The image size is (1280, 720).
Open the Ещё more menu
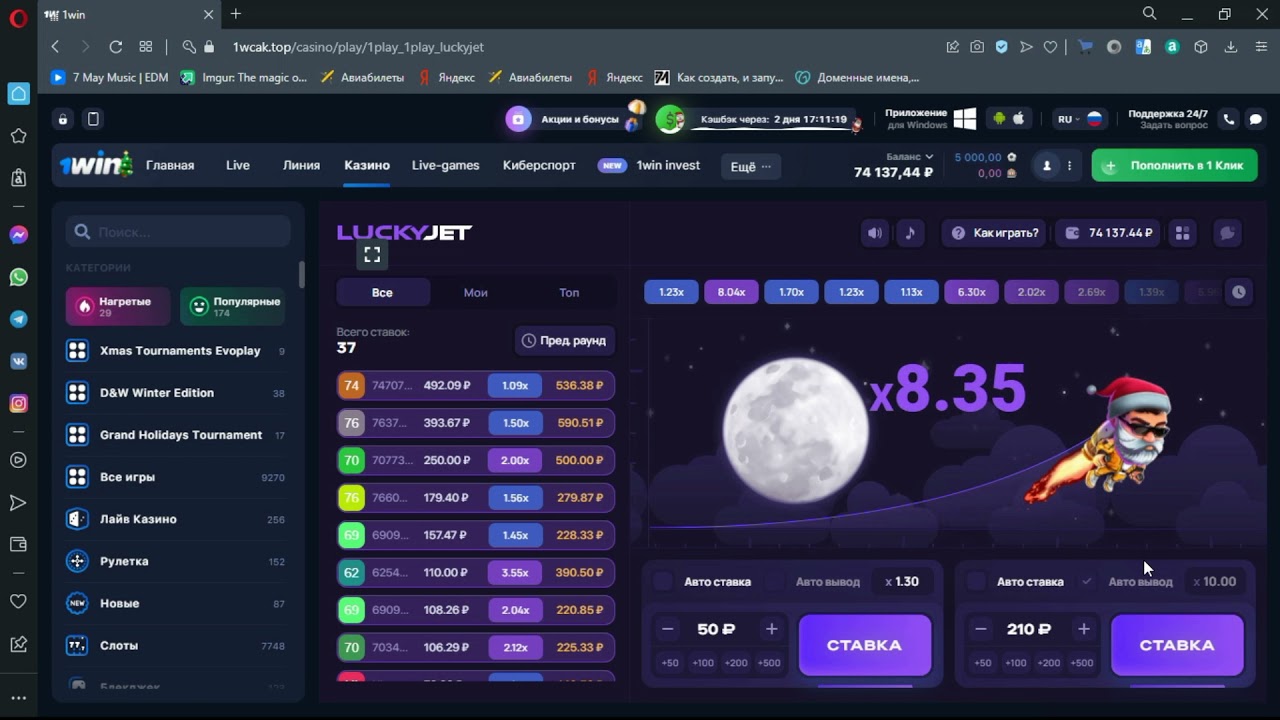click(751, 166)
